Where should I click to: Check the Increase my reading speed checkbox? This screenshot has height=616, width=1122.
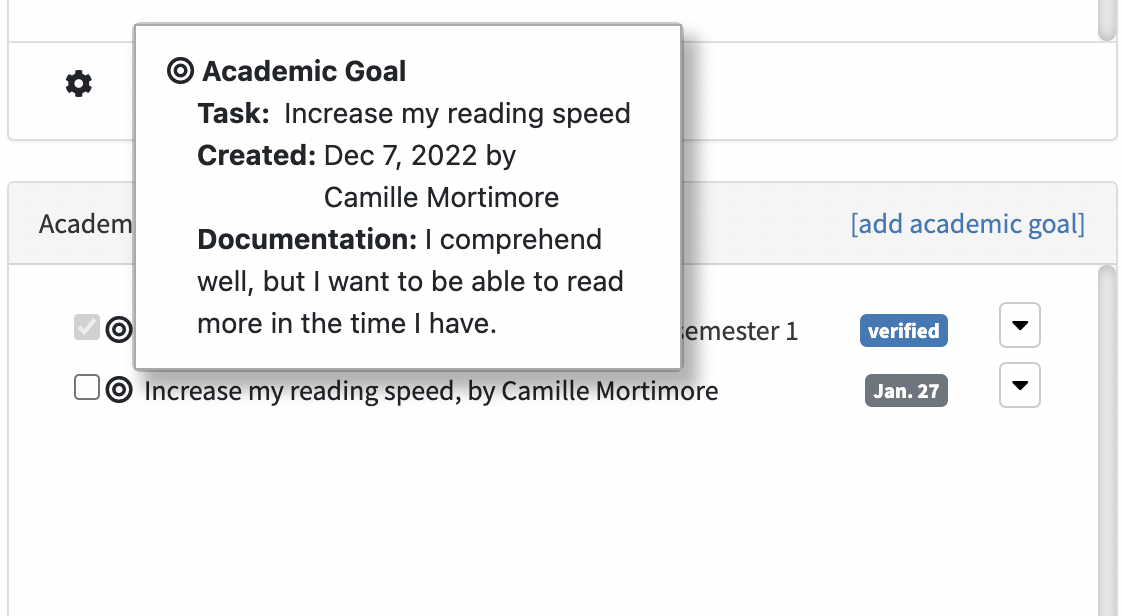[x=87, y=388]
